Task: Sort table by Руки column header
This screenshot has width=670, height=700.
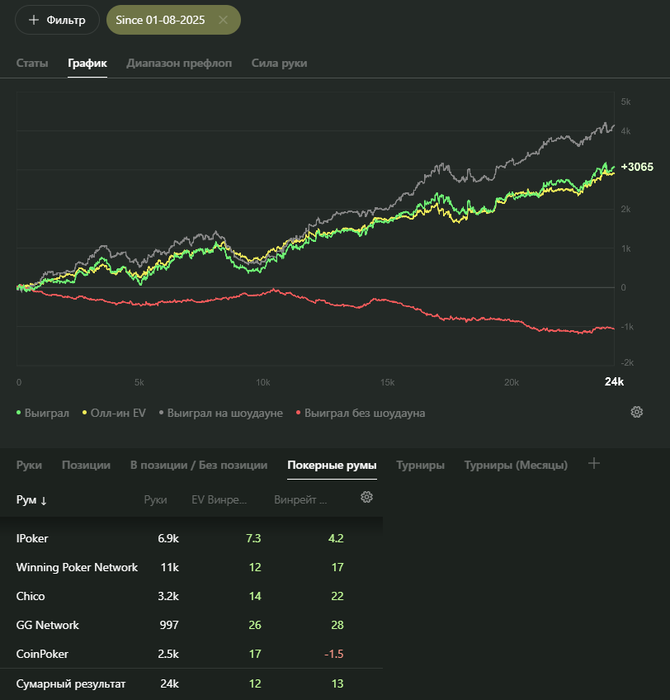Action: point(155,499)
